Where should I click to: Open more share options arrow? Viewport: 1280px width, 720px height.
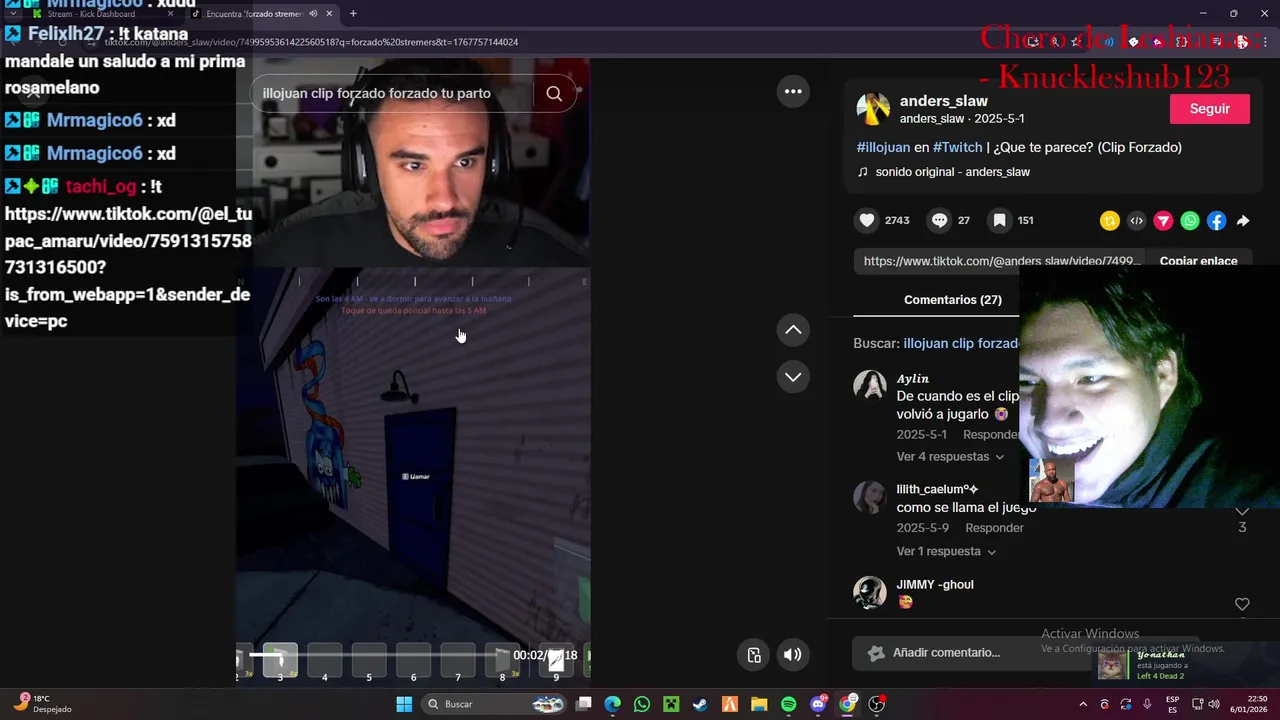tap(1243, 221)
